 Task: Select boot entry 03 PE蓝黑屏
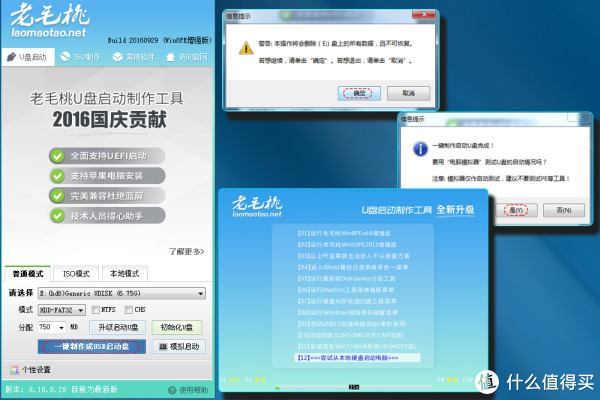[354, 256]
